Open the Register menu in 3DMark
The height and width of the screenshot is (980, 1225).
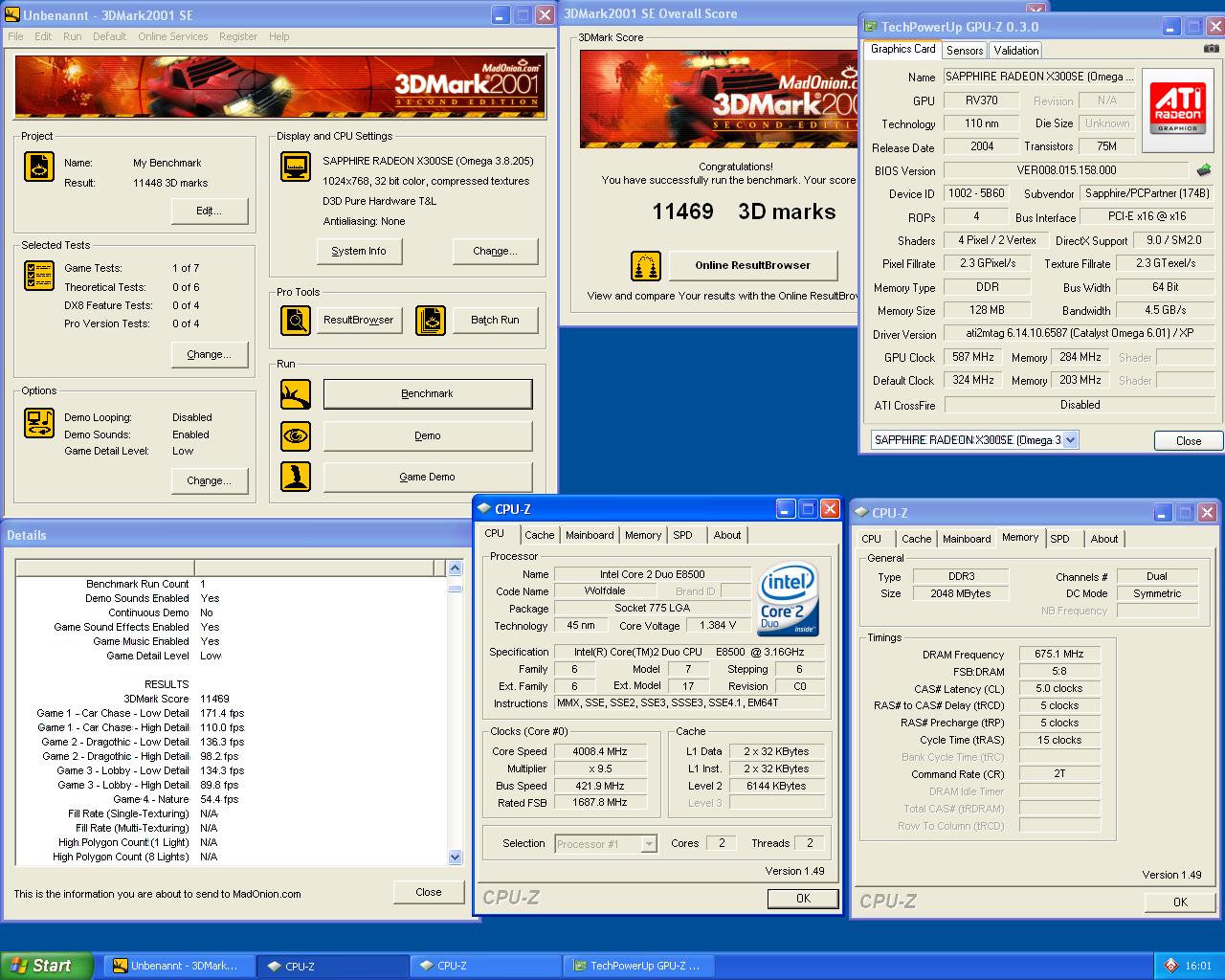(237, 36)
